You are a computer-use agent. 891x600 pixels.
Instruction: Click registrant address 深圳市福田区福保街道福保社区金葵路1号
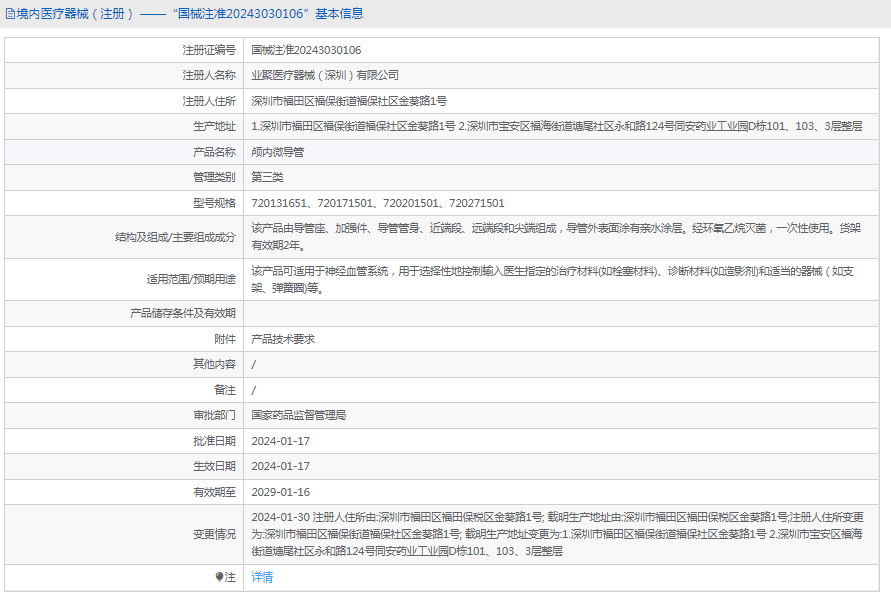click(x=349, y=101)
